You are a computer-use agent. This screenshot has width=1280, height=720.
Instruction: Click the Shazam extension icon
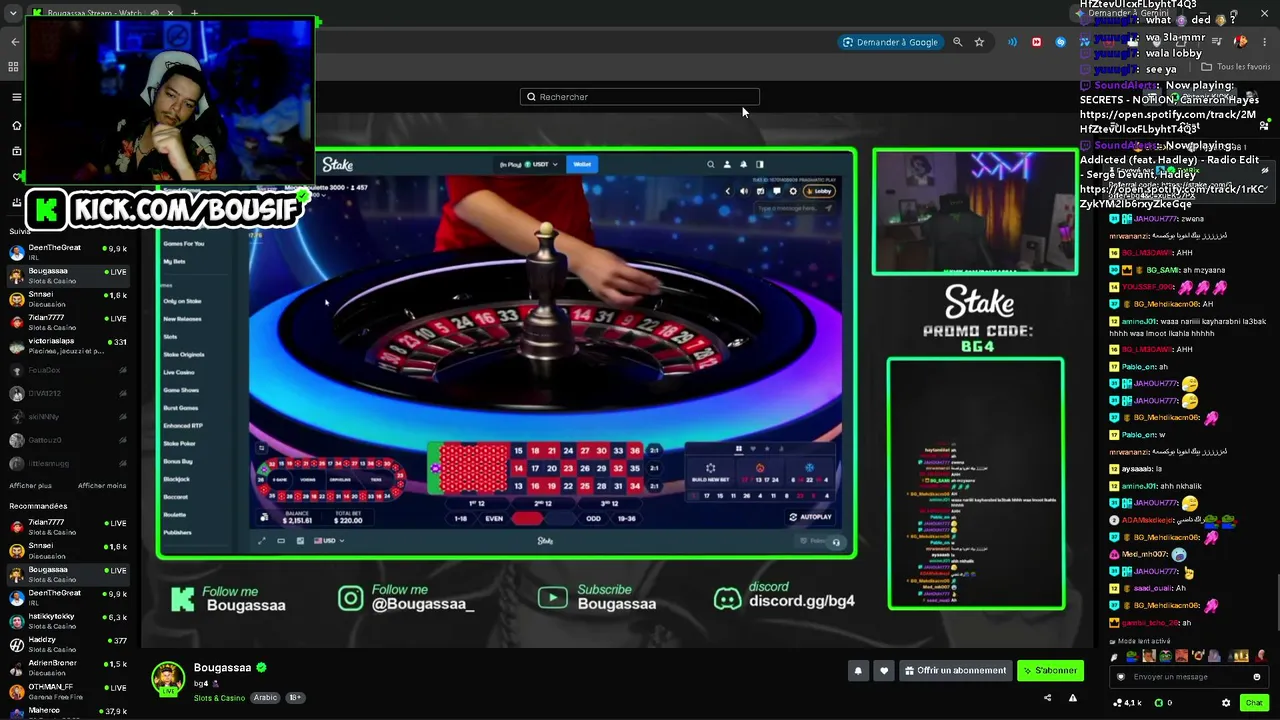[x=1060, y=42]
